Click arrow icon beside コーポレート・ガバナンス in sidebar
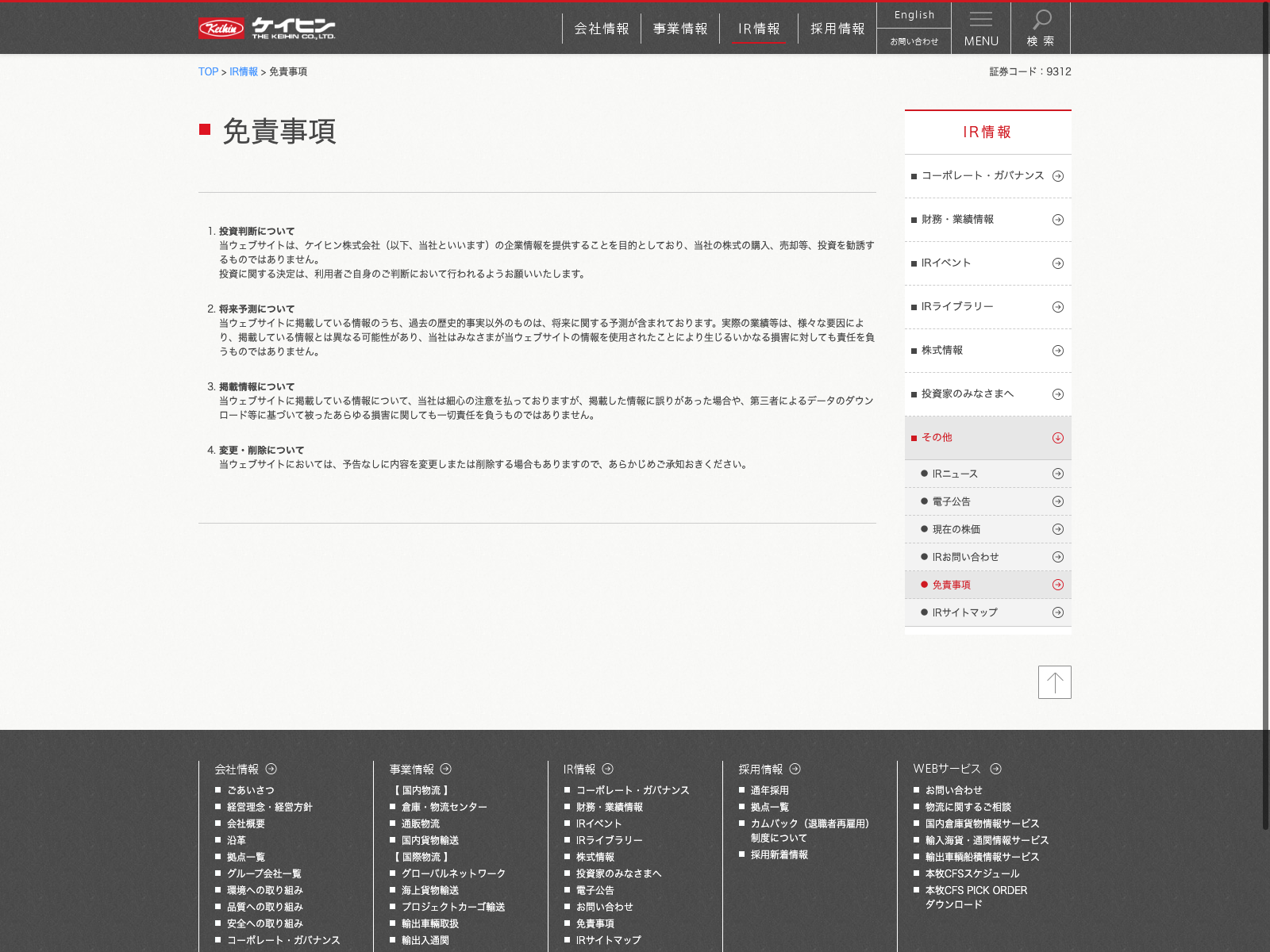This screenshot has width=1270, height=952. point(1057,176)
